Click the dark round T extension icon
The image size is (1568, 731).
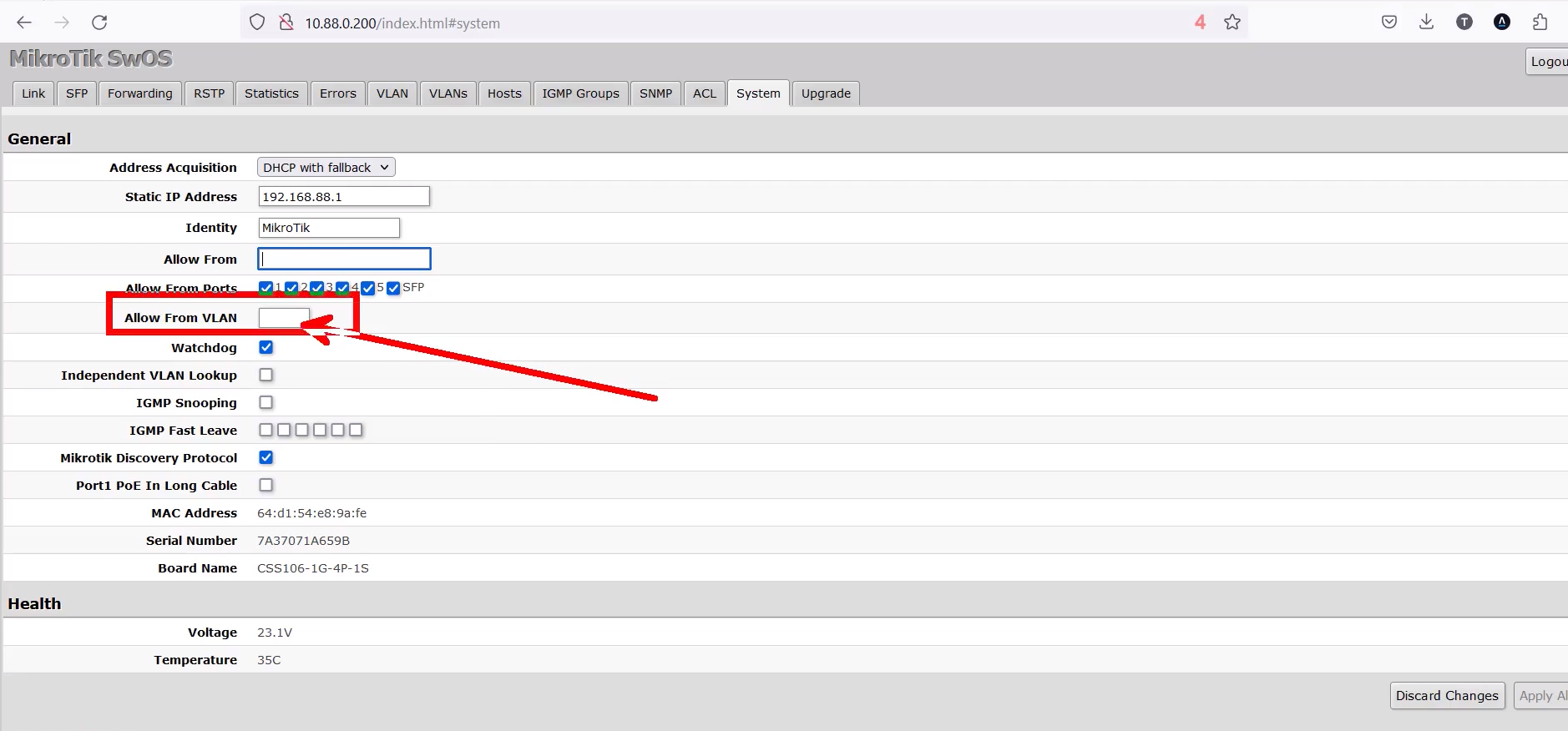point(1464,23)
